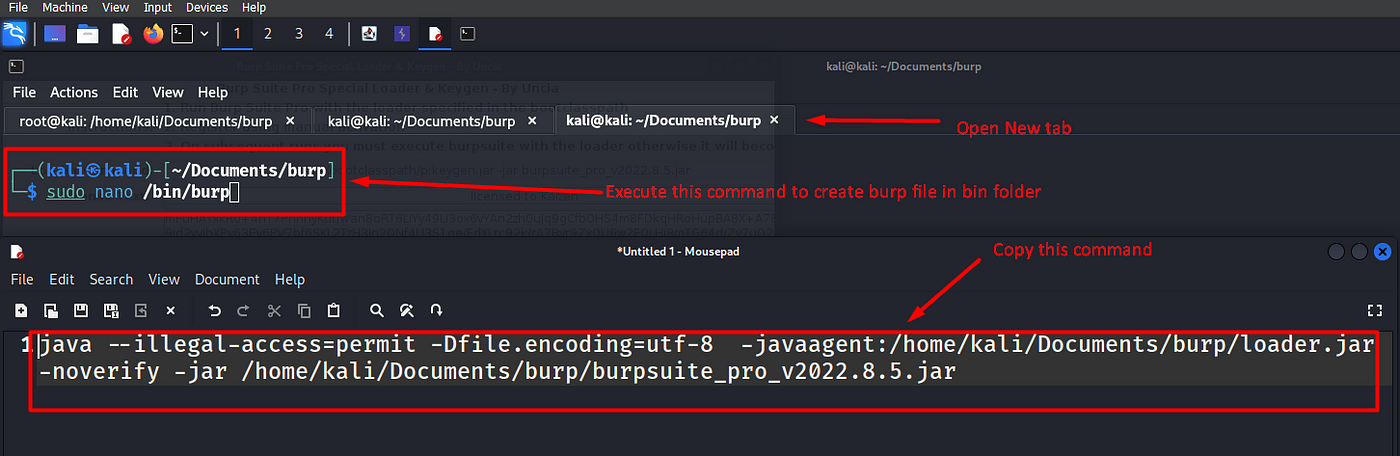Click the second Mousepad toolbar file icon
This screenshot has width=1400, height=456.
(x=51, y=310)
